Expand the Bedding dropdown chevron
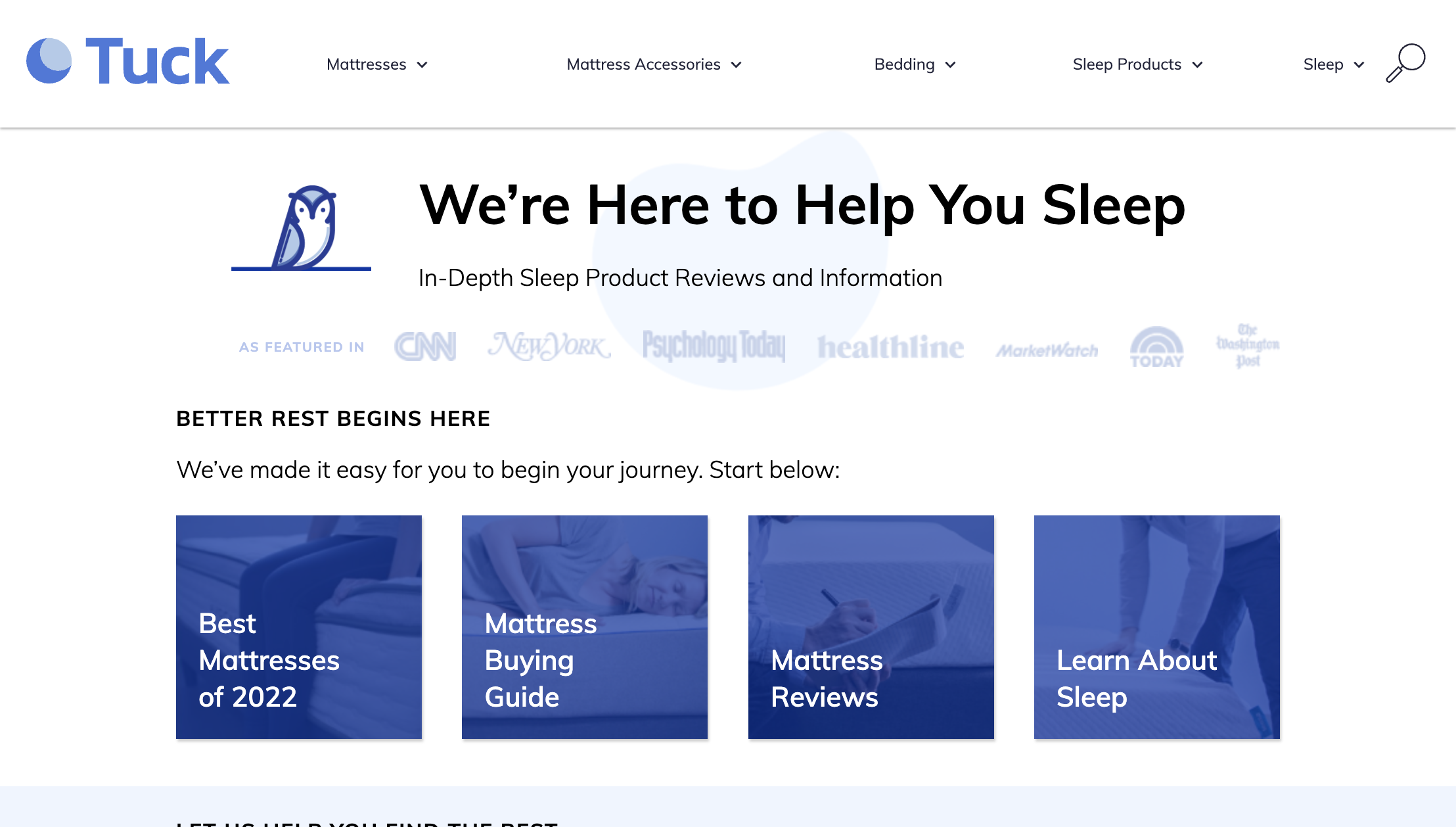The width and height of the screenshot is (1456, 827). pos(951,64)
